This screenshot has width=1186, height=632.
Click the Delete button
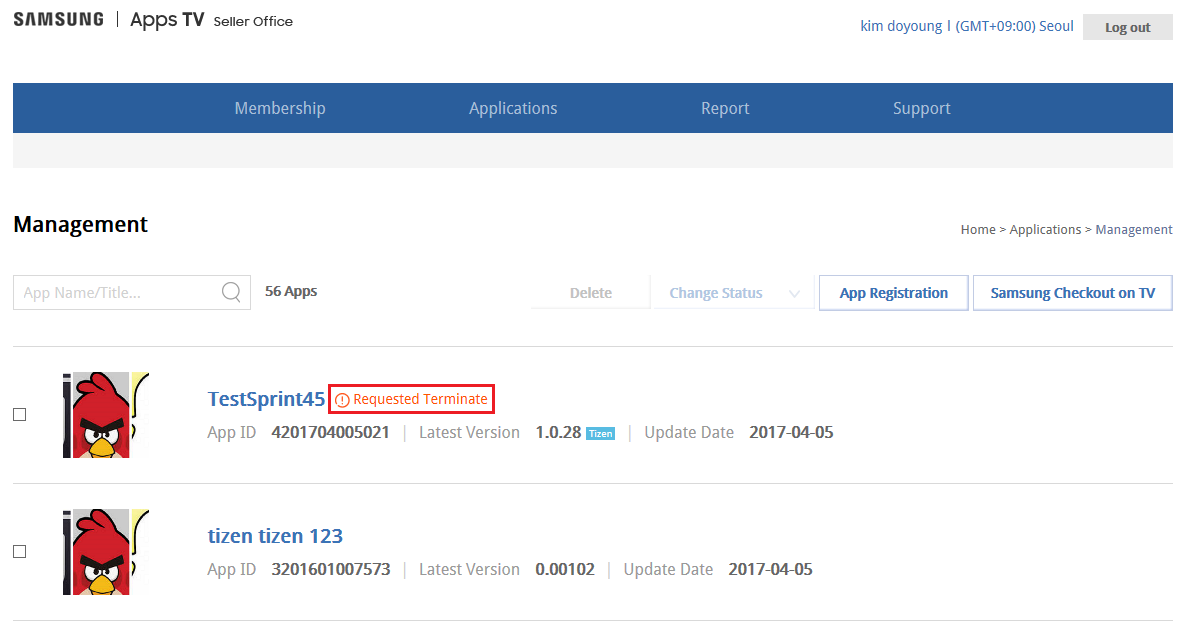(x=591, y=293)
